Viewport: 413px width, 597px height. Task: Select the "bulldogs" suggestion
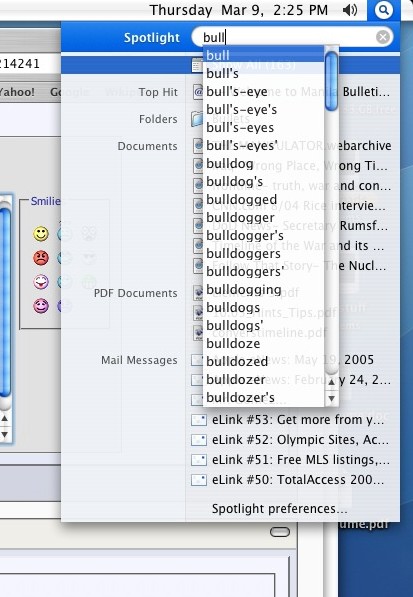(x=263, y=308)
